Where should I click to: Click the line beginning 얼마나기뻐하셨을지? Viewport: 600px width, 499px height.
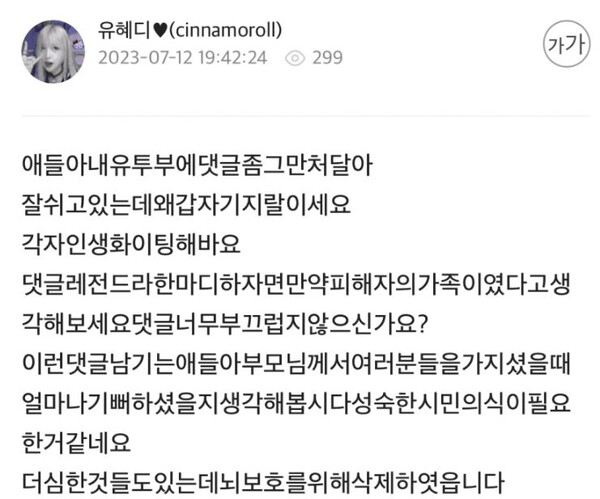click(x=296, y=404)
